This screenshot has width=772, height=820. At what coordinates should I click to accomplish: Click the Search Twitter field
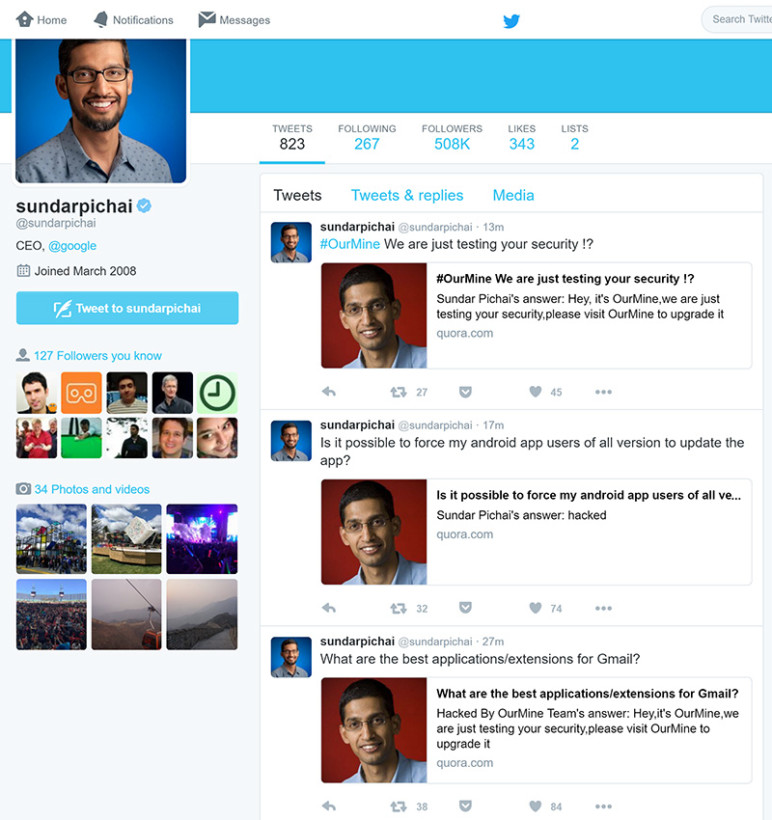point(740,19)
